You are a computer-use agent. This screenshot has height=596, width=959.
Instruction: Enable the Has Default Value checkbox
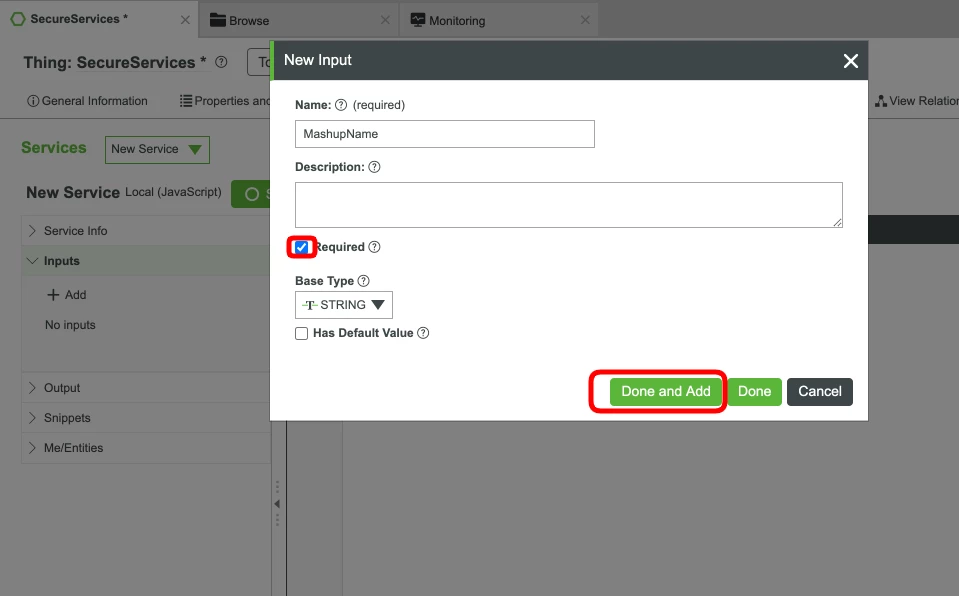(x=301, y=333)
